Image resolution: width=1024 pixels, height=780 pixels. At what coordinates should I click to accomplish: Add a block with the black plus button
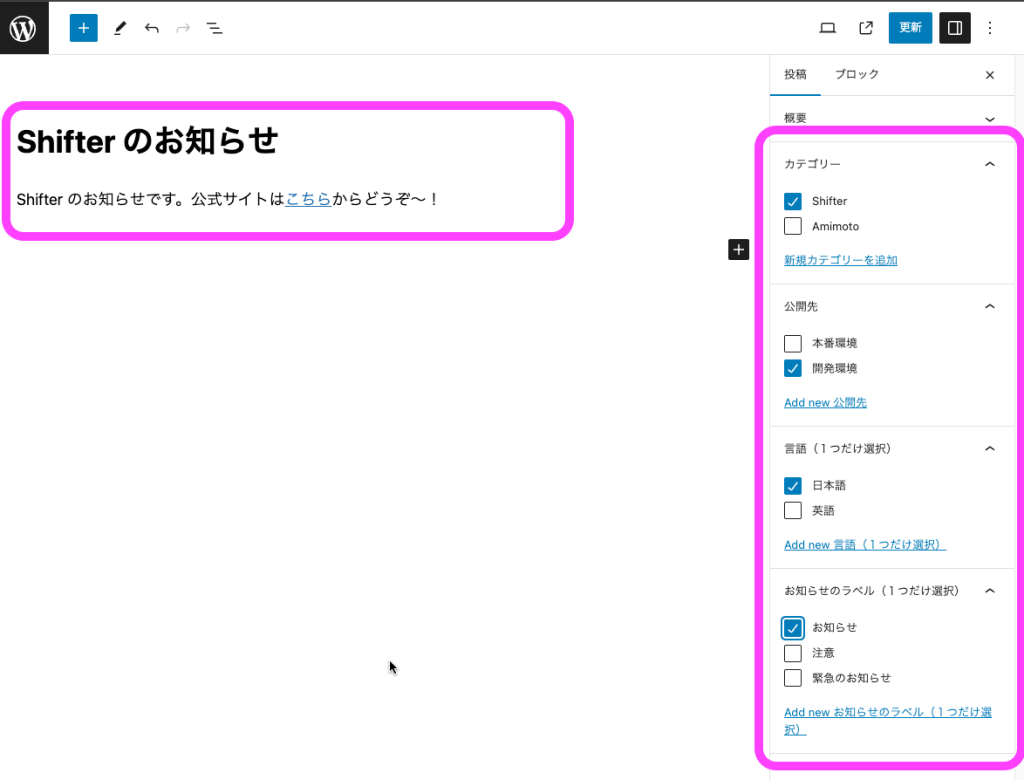tap(739, 250)
